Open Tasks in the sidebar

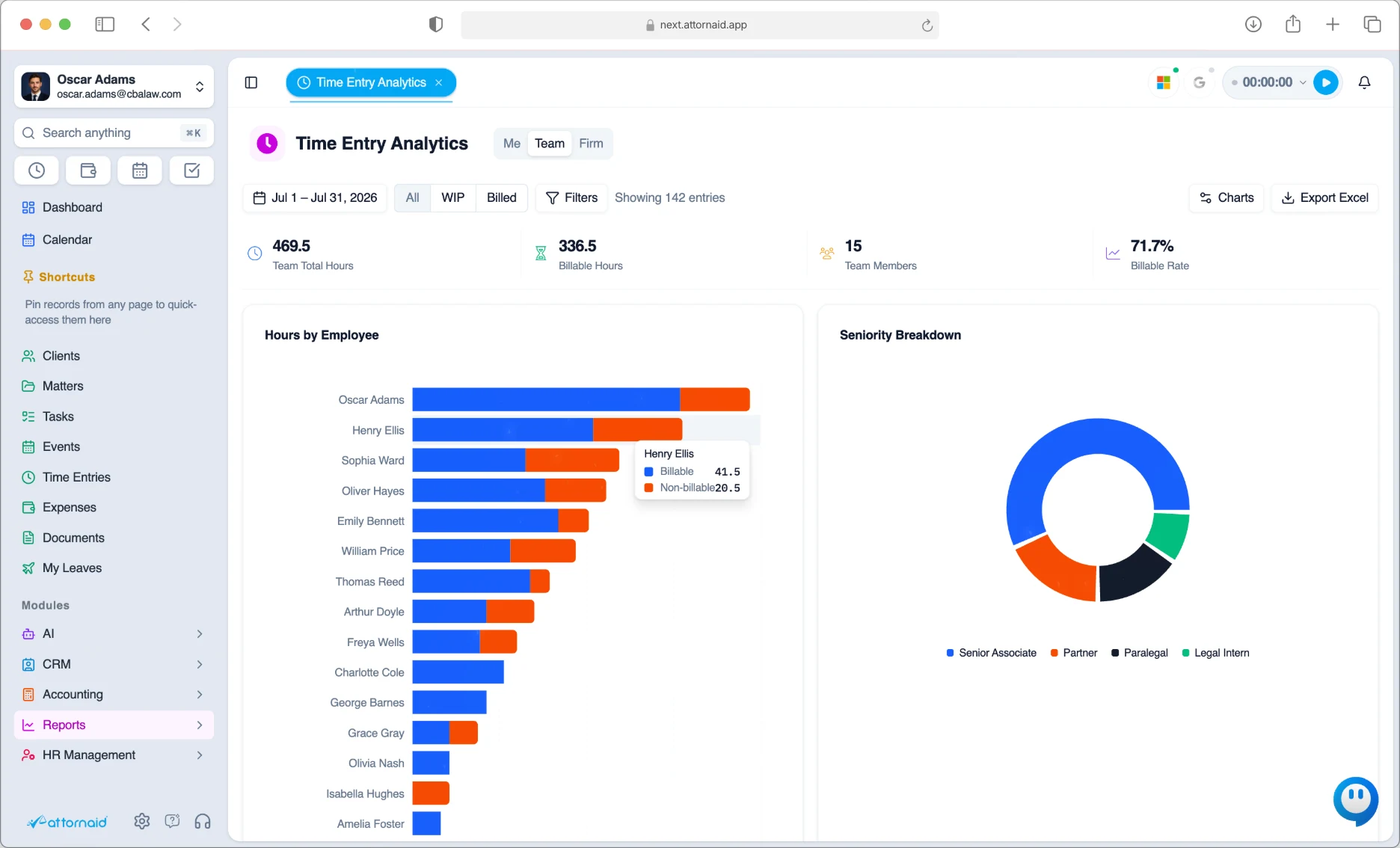pos(114,417)
